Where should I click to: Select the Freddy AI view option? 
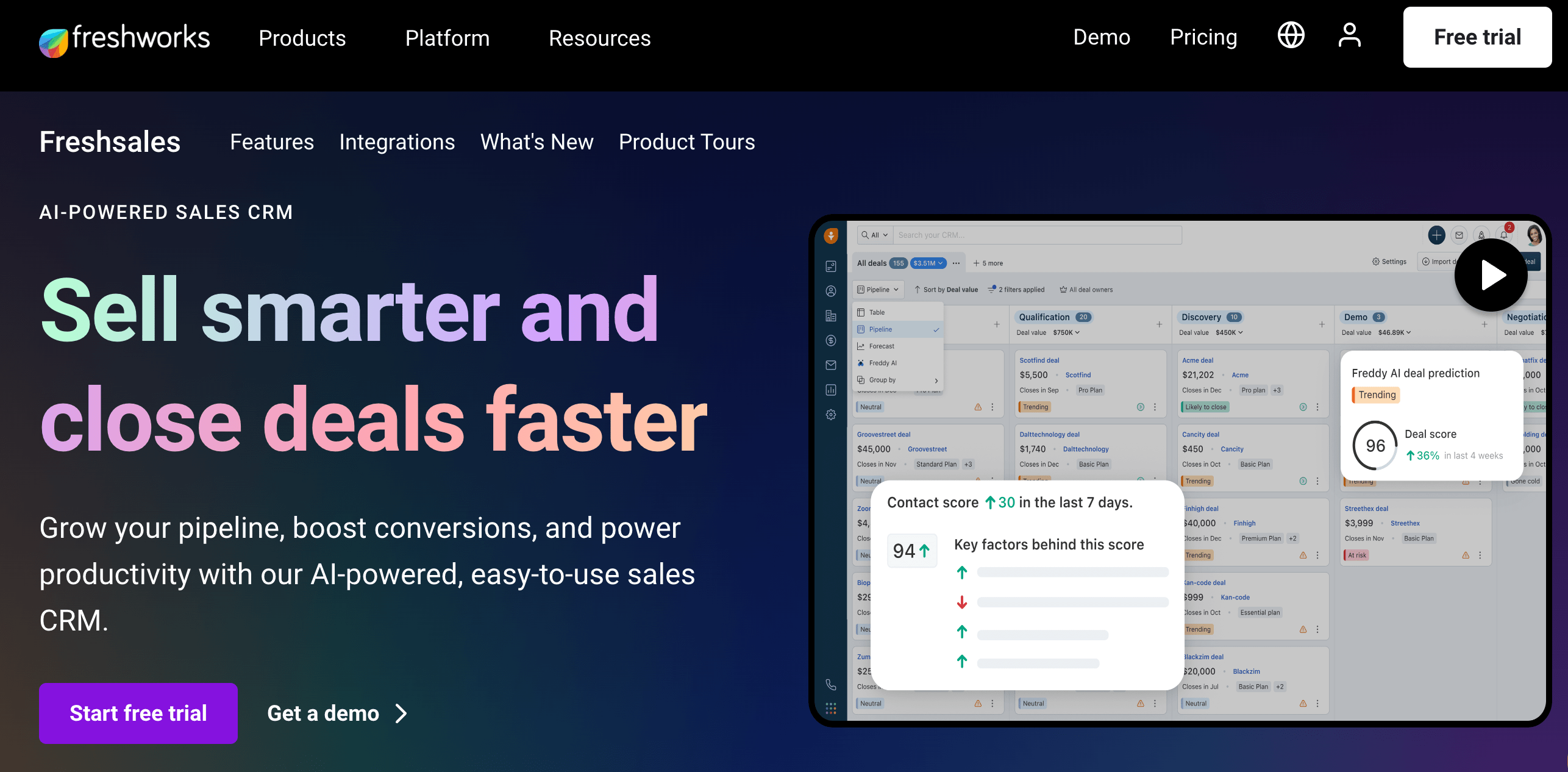(897, 363)
